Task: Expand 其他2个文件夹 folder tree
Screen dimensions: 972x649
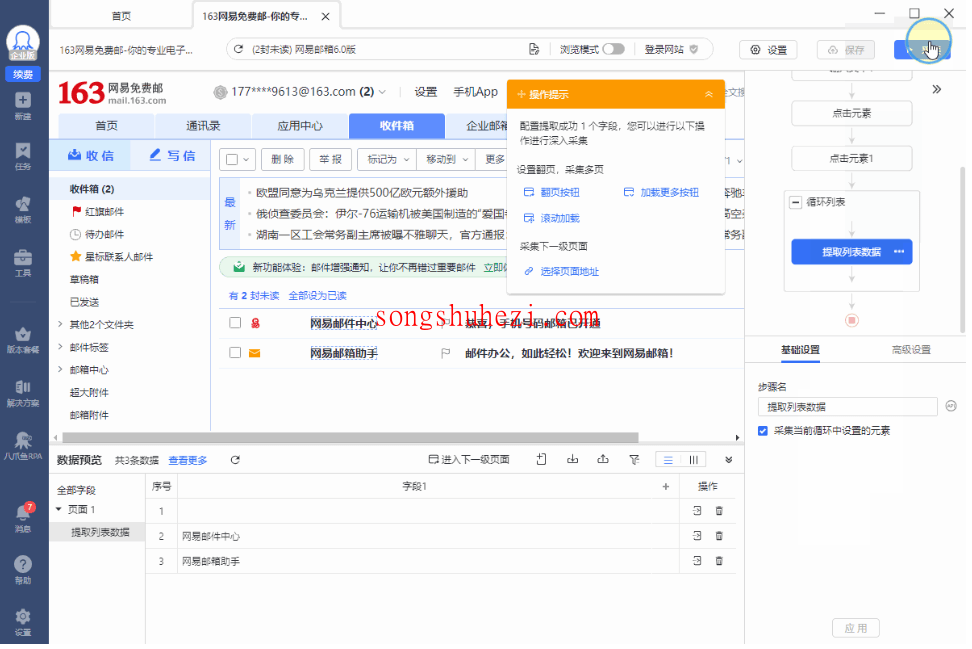Action: pos(60,324)
